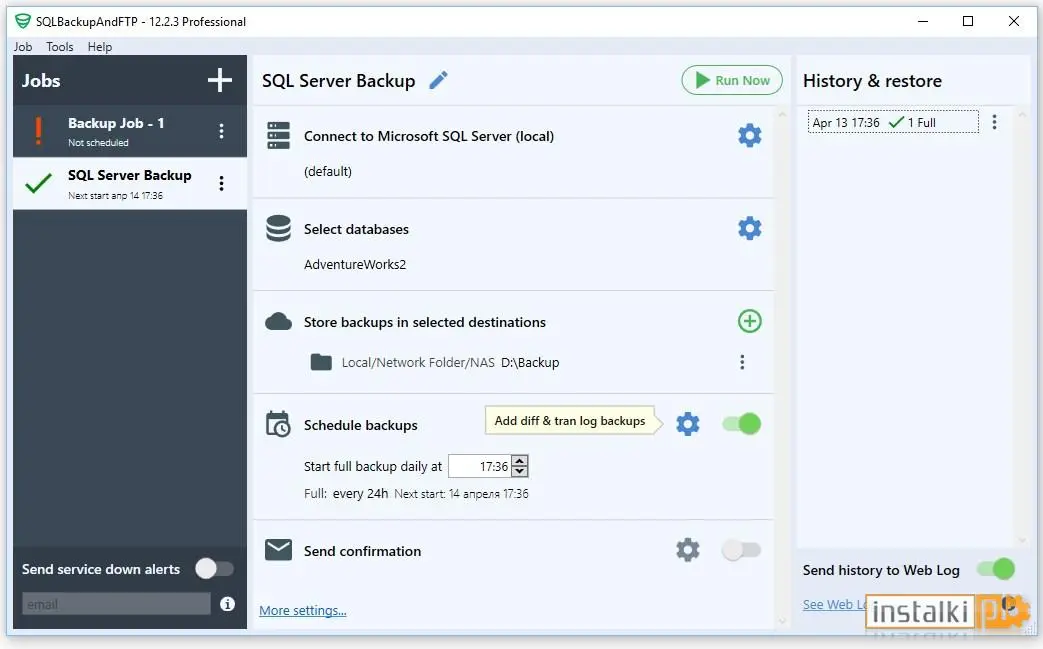The image size is (1043, 649).
Task: Click the server icon beside Connect heading
Action: (278, 136)
